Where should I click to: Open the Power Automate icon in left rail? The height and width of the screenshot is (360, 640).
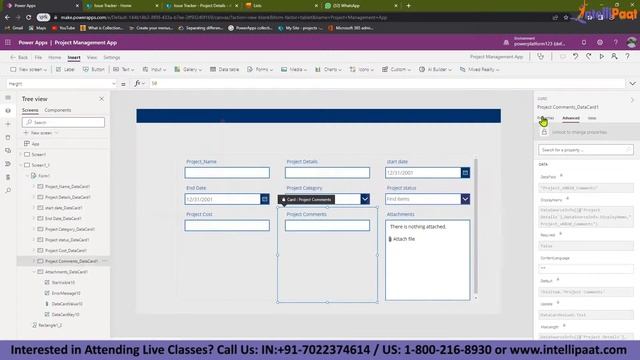8,164
